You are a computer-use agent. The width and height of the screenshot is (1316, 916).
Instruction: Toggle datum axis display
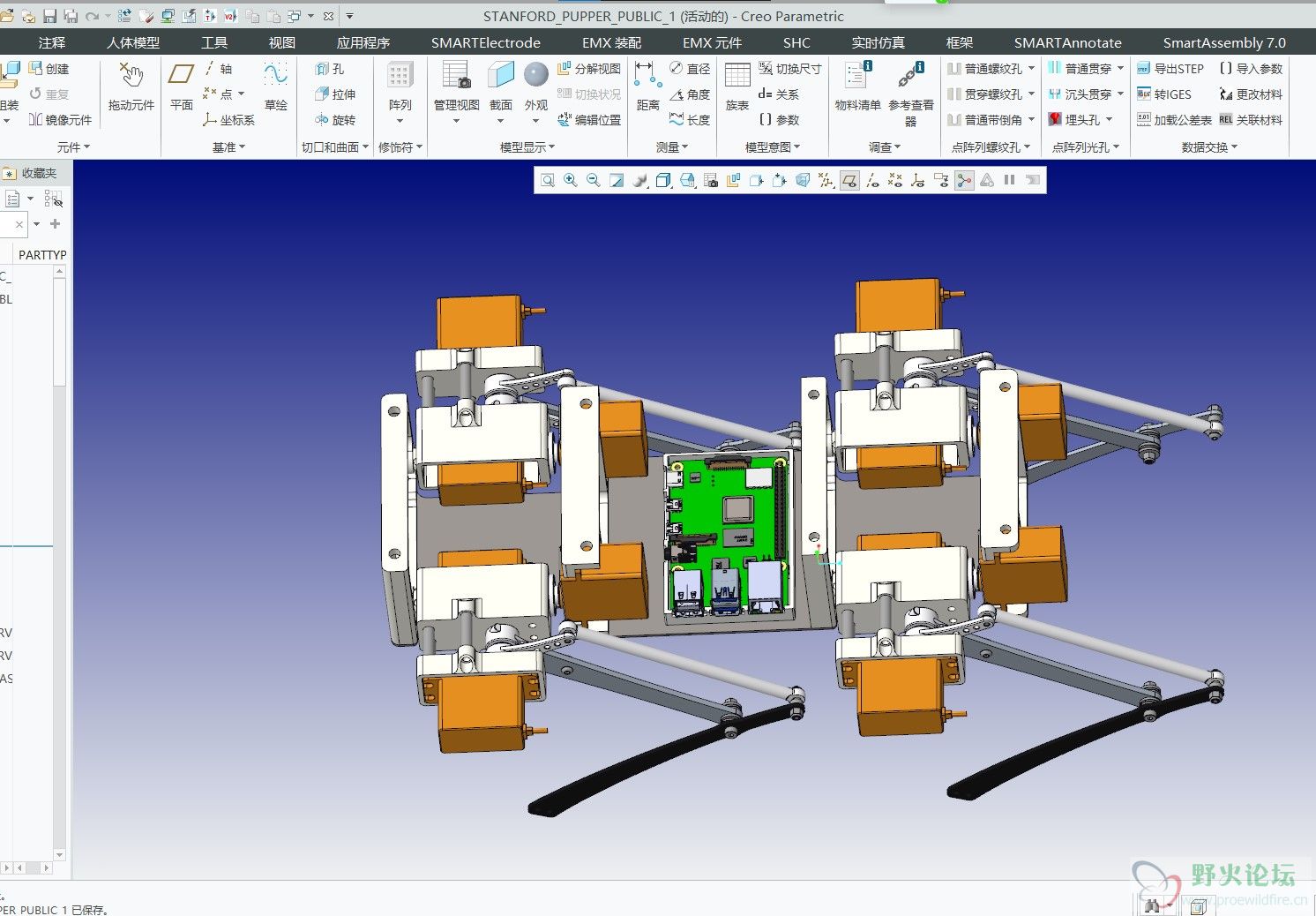tap(872, 180)
